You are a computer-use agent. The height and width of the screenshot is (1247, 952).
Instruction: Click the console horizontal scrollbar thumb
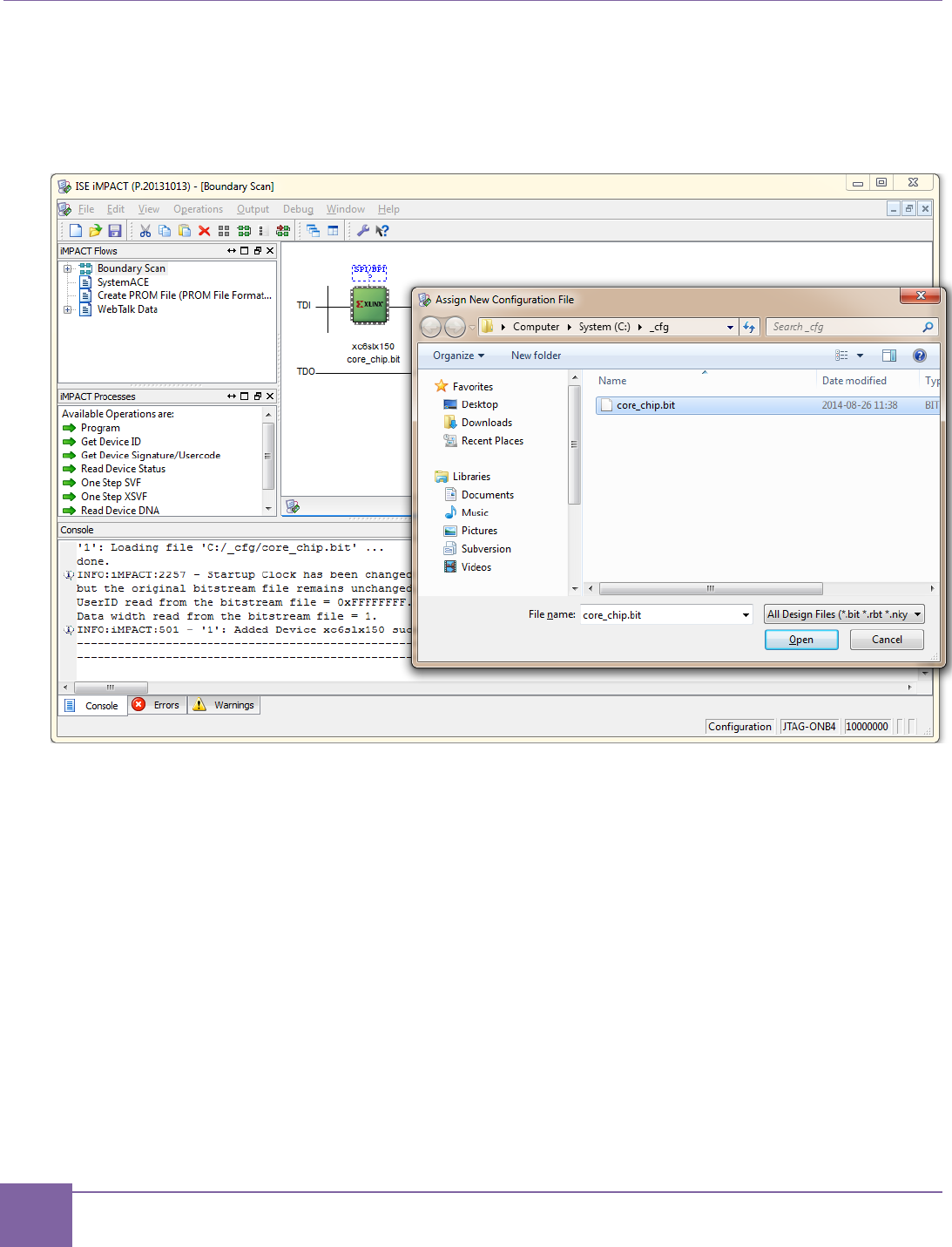tap(110, 688)
